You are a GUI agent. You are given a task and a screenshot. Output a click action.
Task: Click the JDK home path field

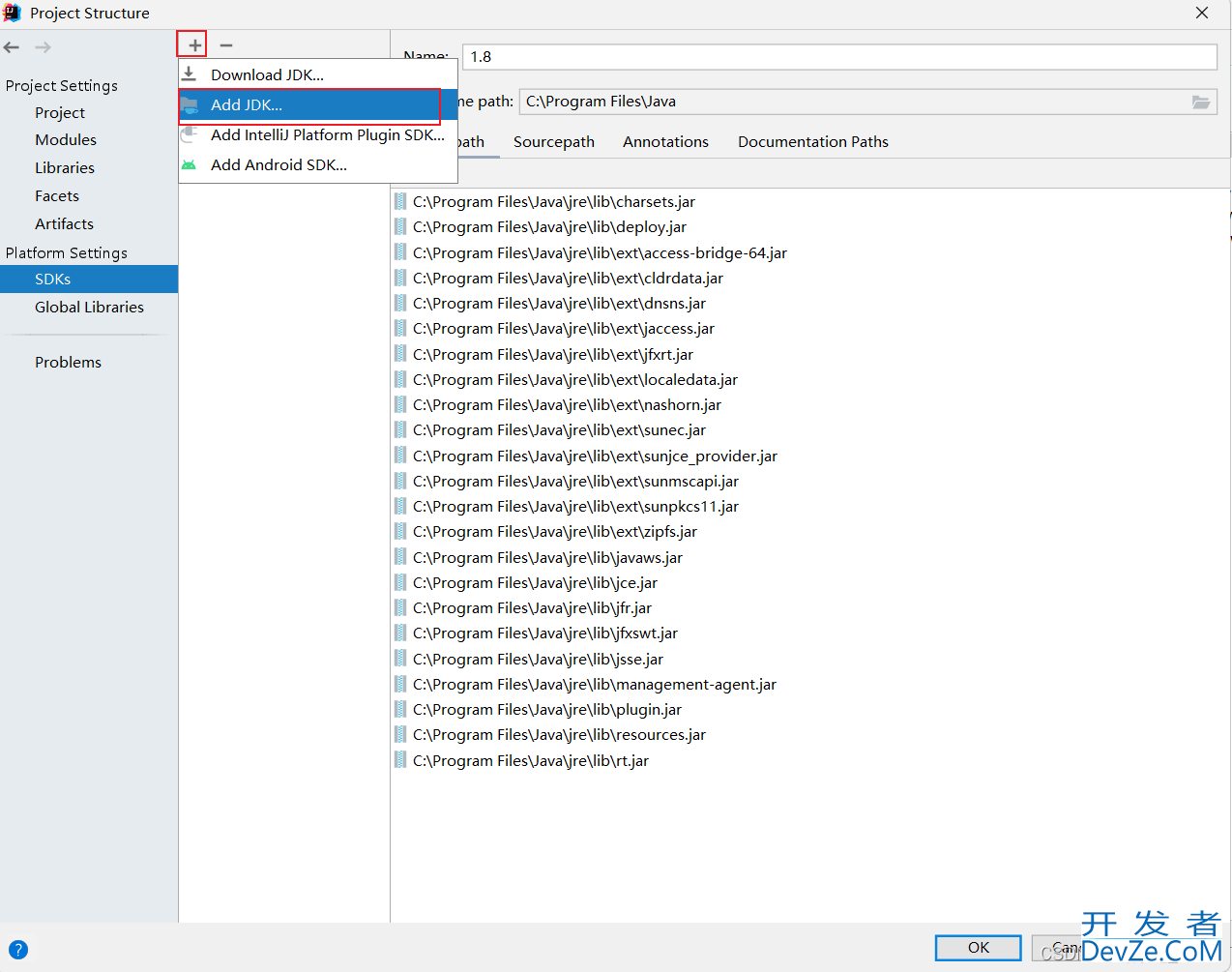[868, 102]
